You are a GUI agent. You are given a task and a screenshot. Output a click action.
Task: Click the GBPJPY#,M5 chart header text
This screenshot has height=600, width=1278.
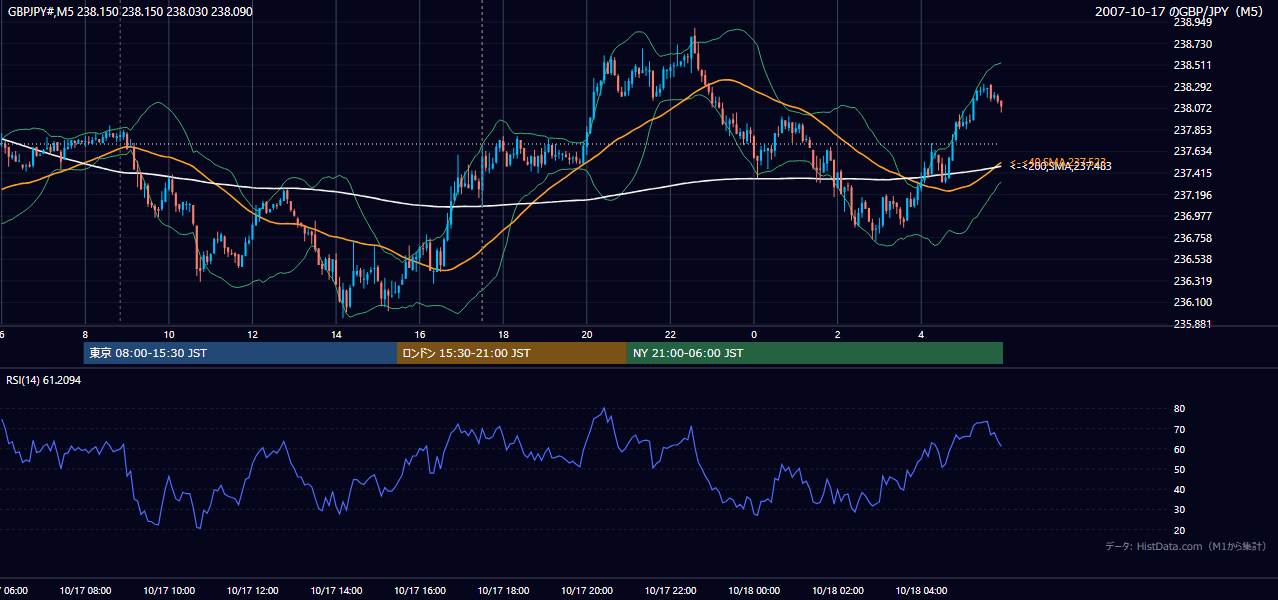click(130, 12)
